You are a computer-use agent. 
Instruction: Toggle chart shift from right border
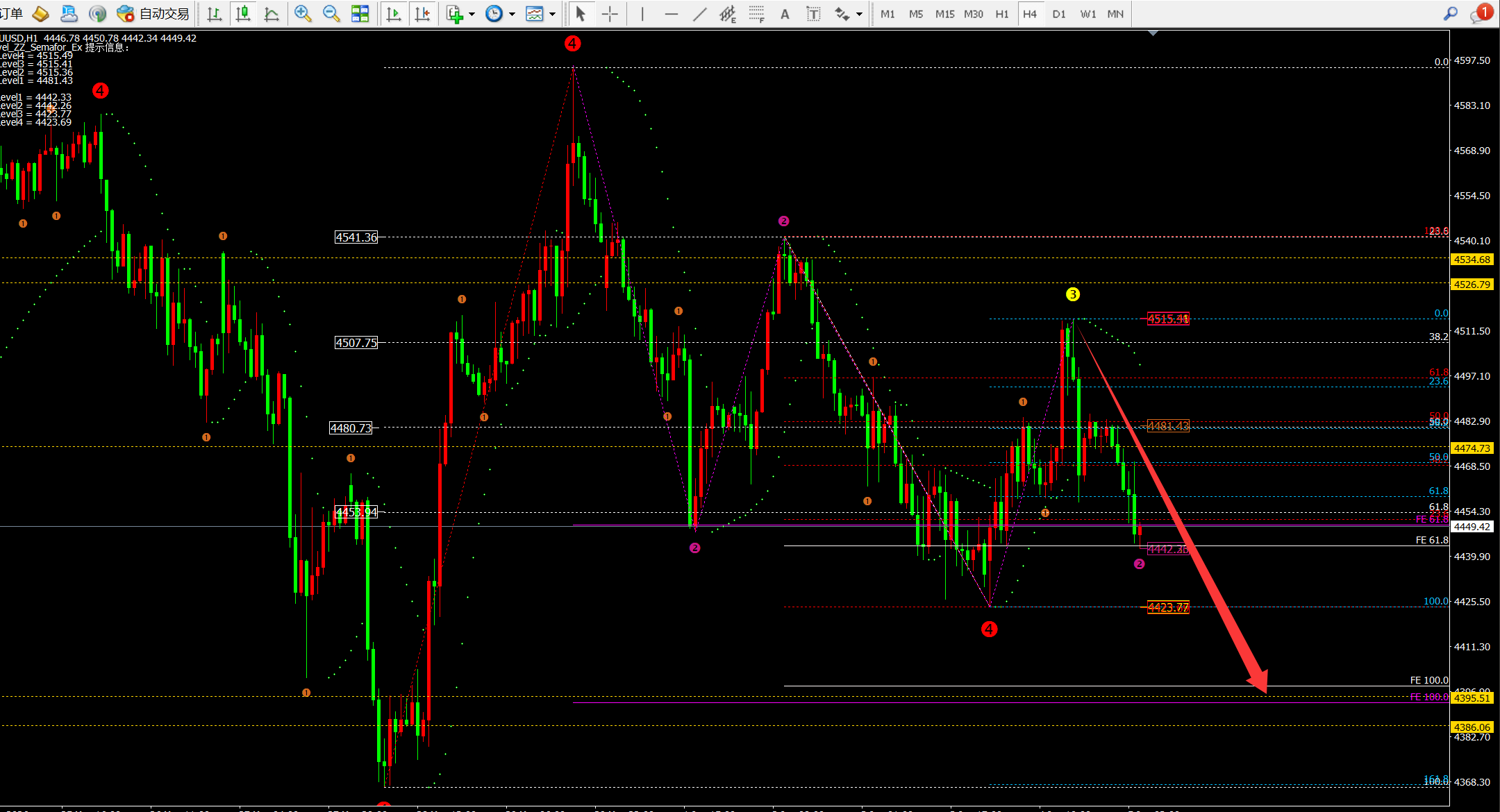click(422, 14)
